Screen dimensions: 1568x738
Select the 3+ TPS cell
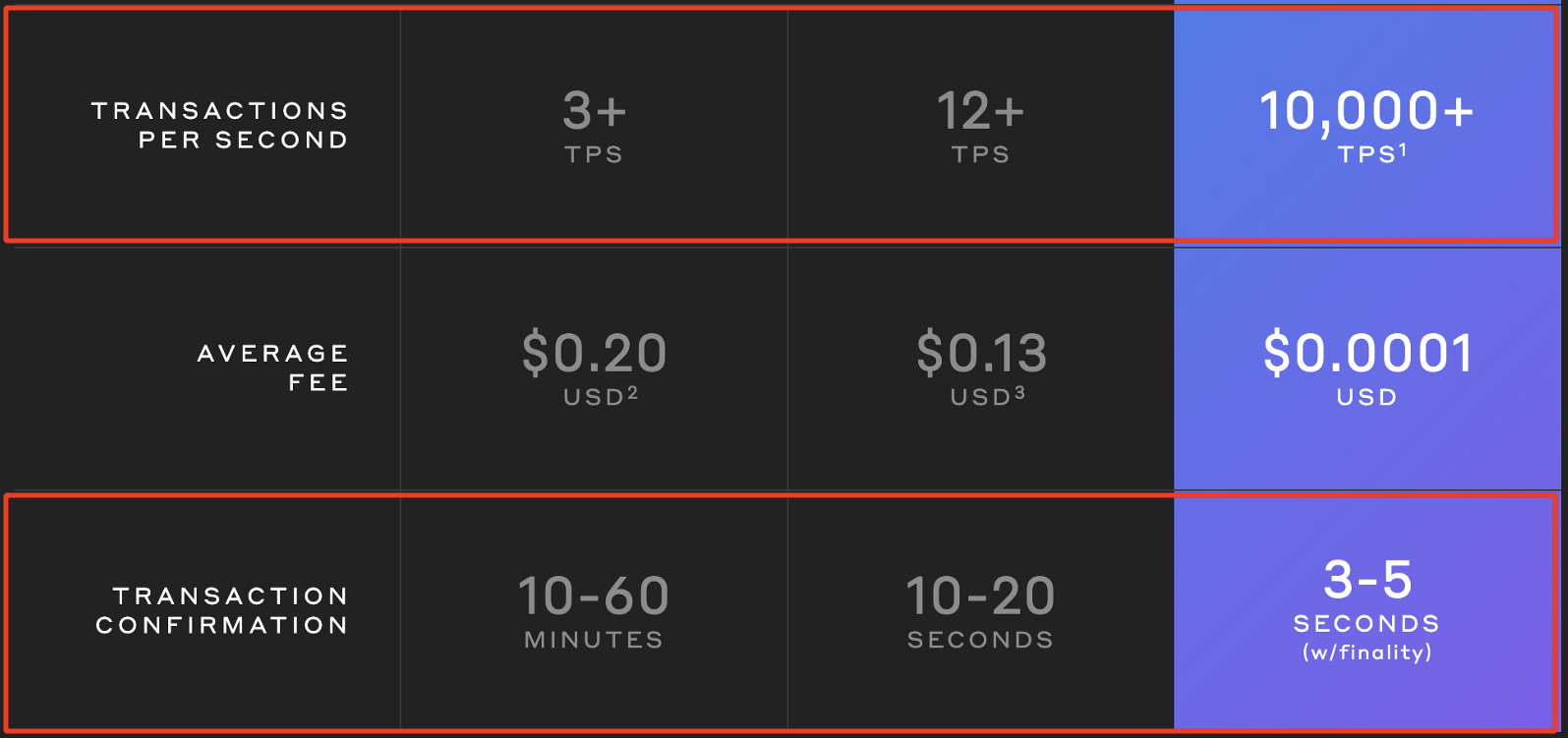pyautogui.click(x=594, y=125)
